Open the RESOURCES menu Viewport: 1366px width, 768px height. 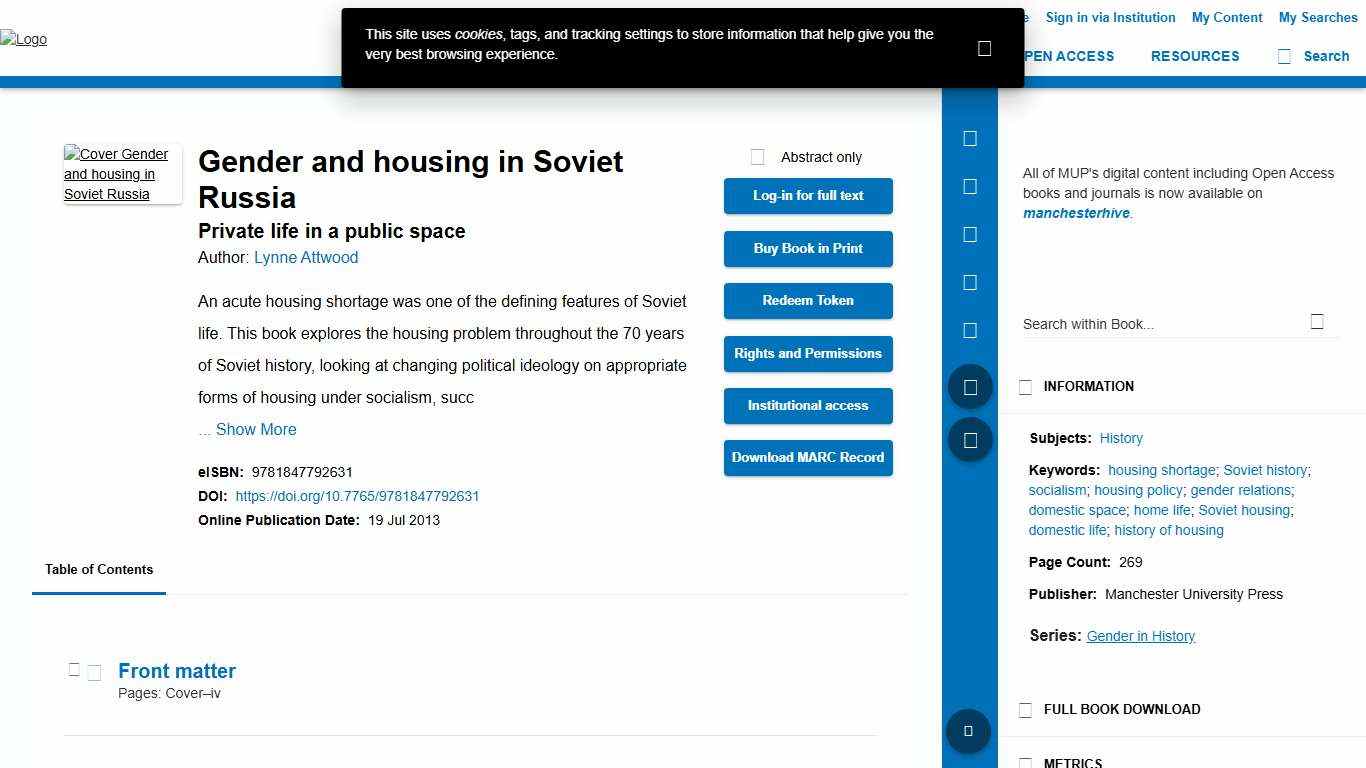click(x=1195, y=56)
